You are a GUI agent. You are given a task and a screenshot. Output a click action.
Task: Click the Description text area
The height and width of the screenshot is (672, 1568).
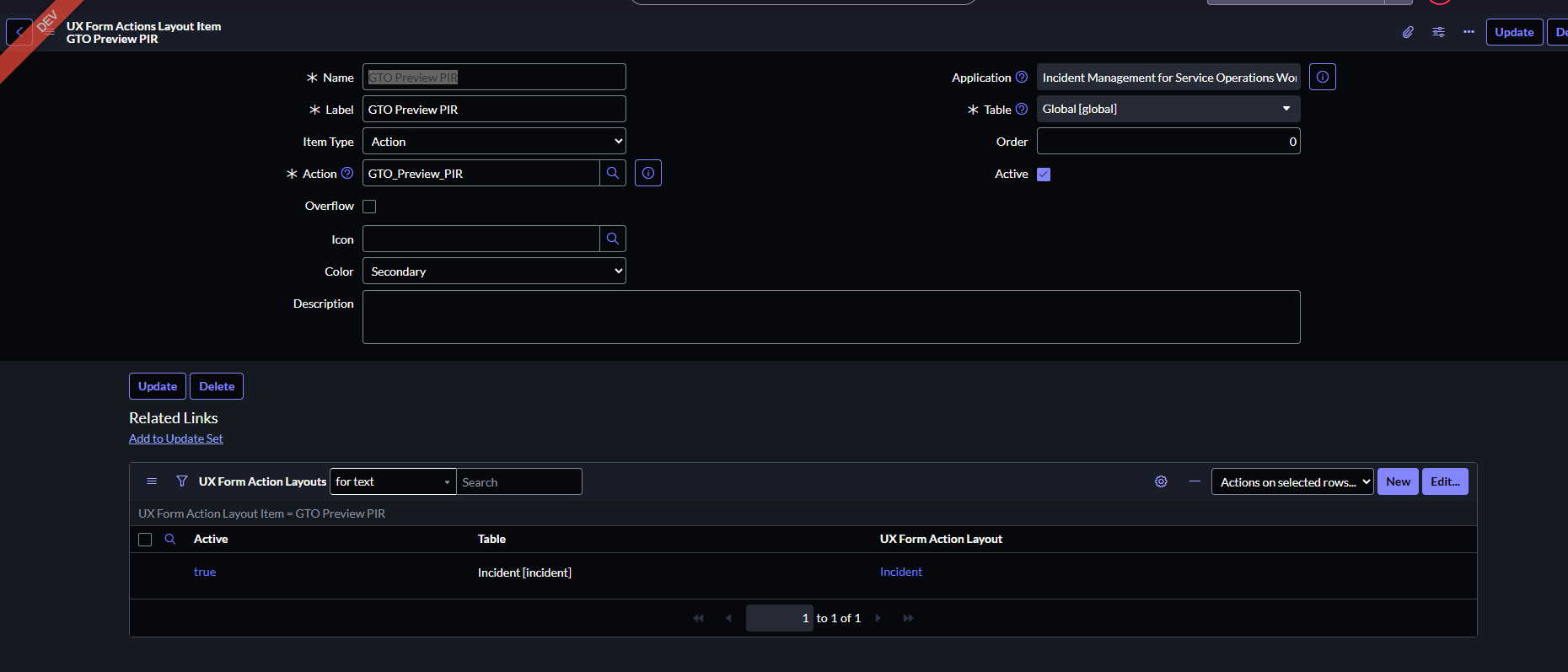click(x=831, y=317)
